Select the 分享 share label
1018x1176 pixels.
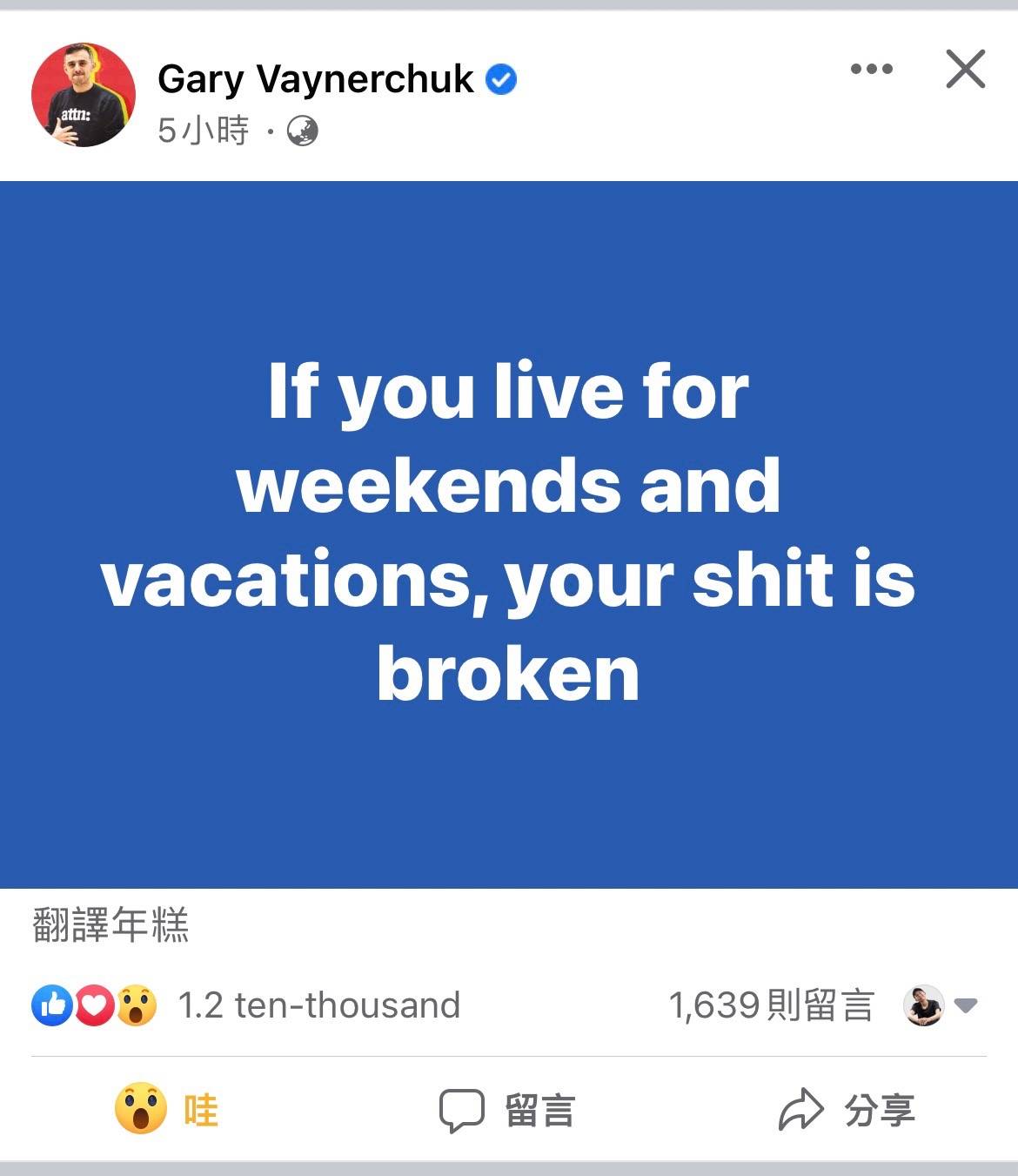coord(880,1111)
